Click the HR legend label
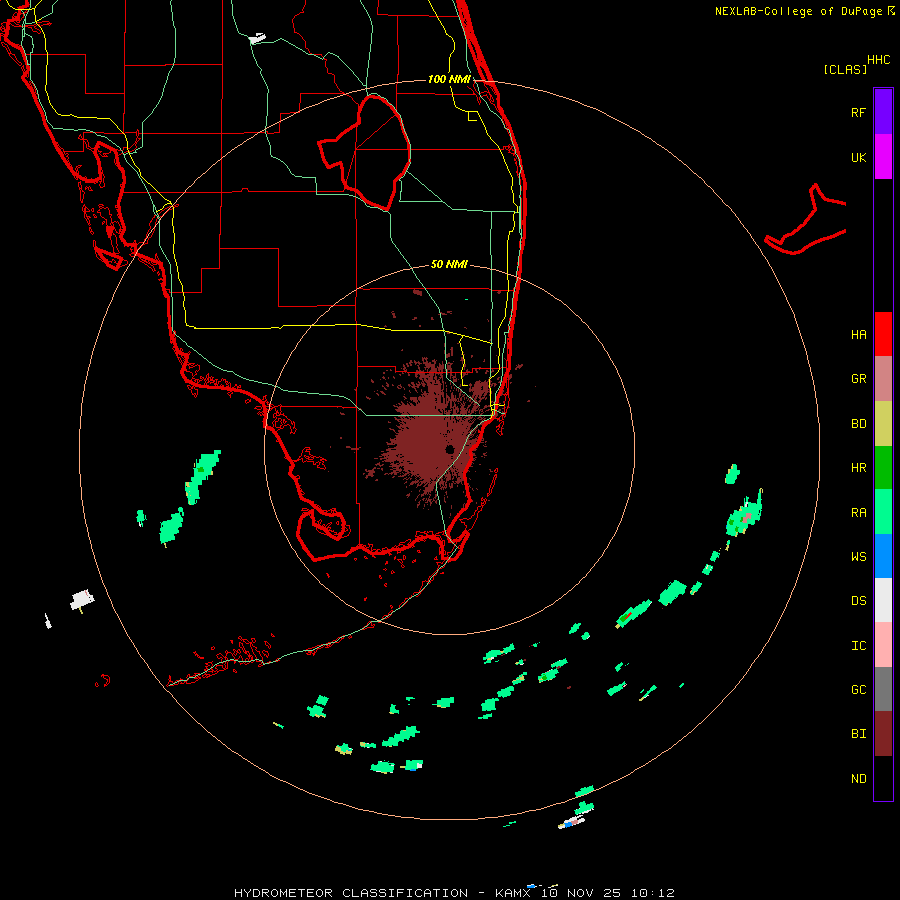 point(858,468)
